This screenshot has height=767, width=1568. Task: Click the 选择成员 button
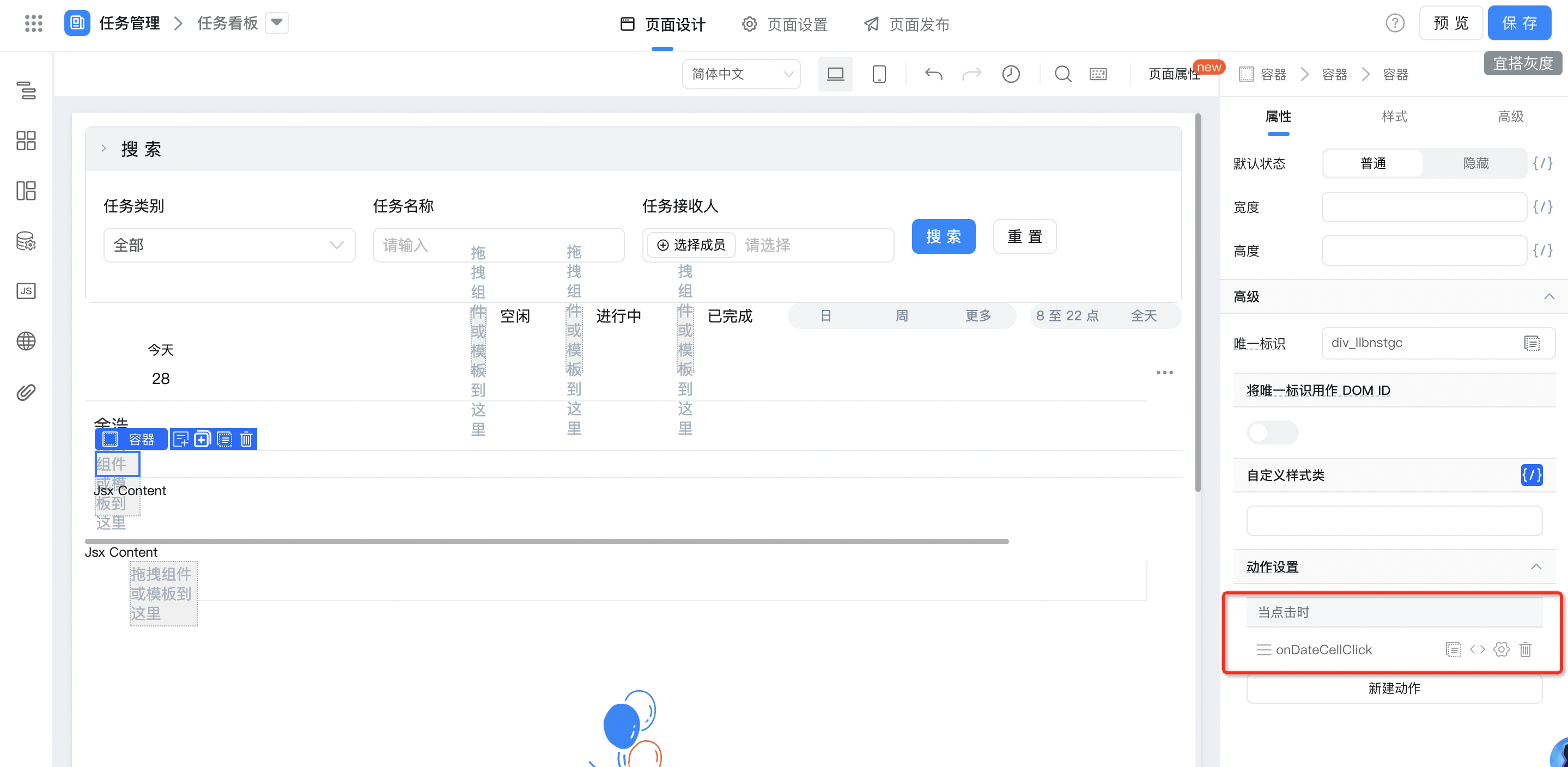(691, 245)
